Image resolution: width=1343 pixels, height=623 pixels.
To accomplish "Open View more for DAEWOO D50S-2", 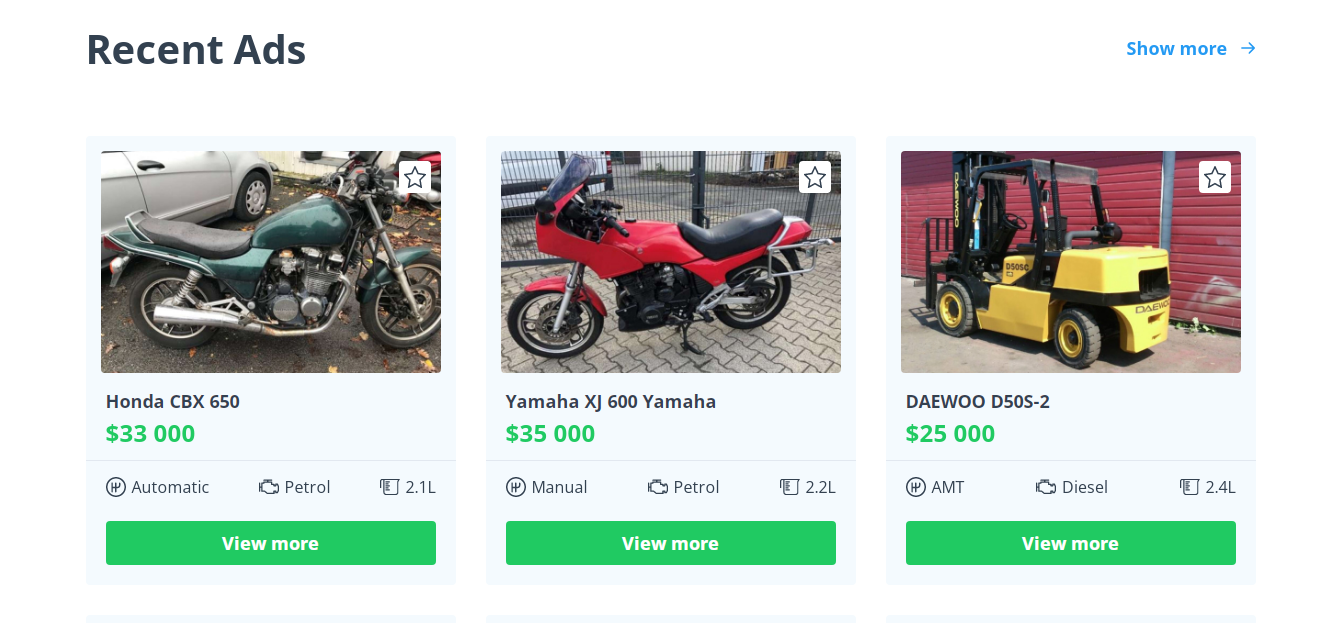I will [1071, 543].
